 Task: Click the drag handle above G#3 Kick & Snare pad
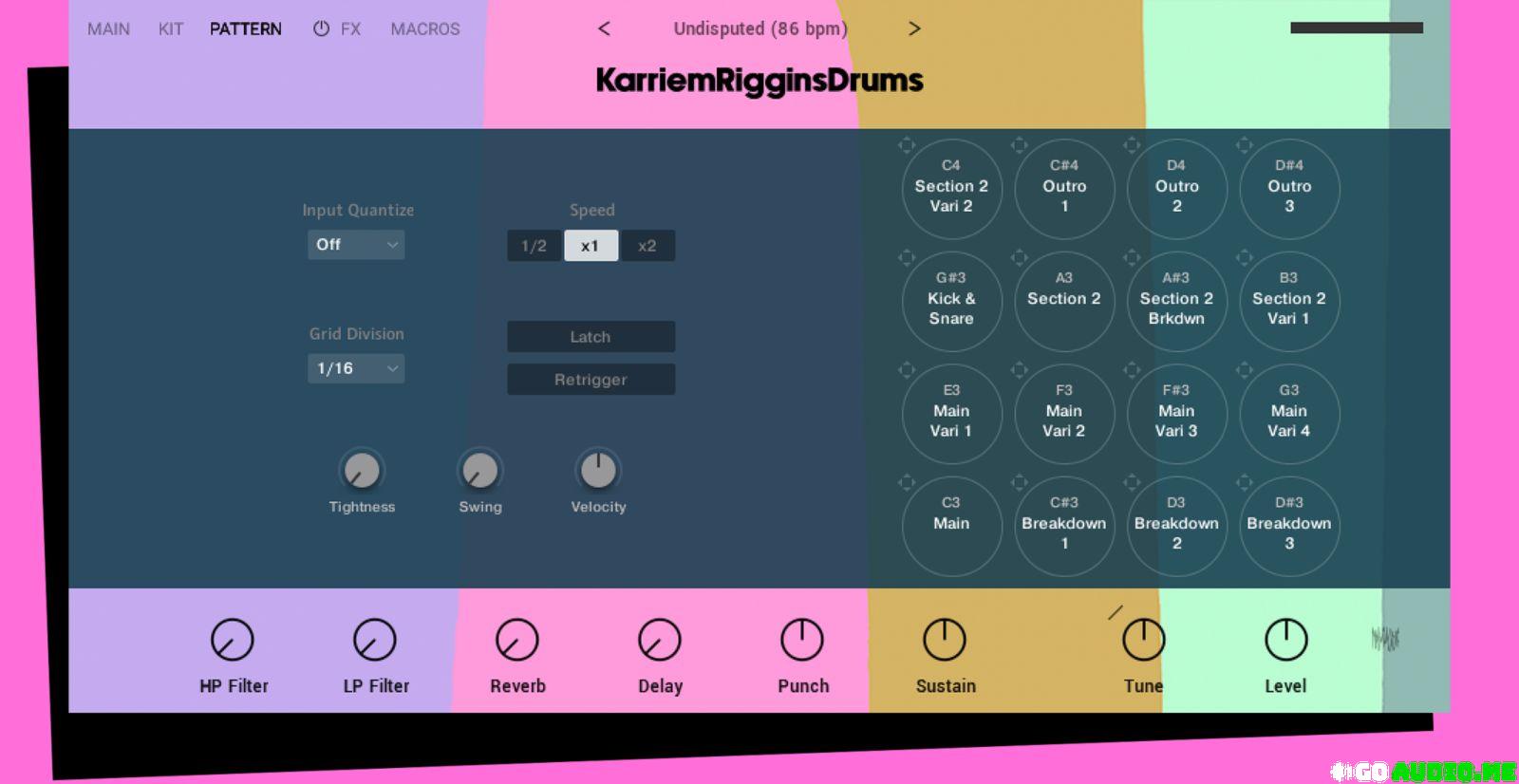906,257
